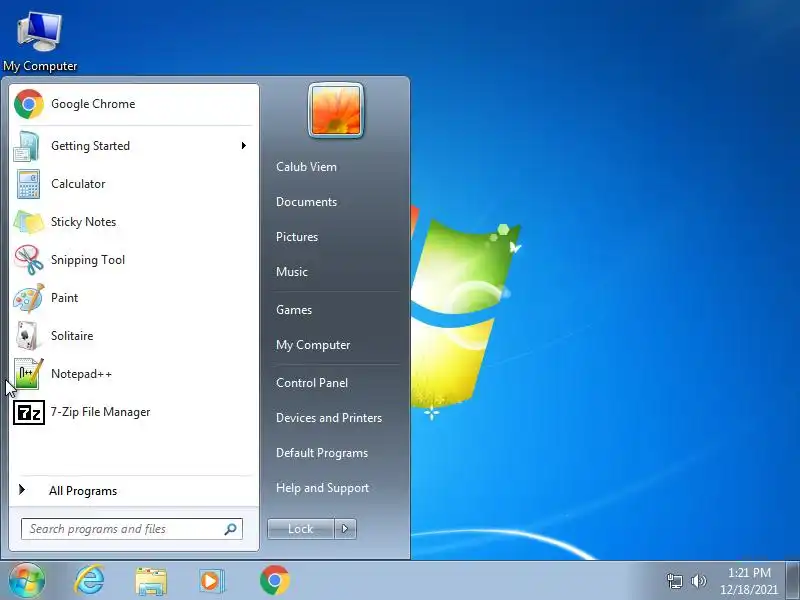This screenshot has width=800, height=600.
Task: Click the "Solitaire" label text
Action: pyautogui.click(x=72, y=336)
